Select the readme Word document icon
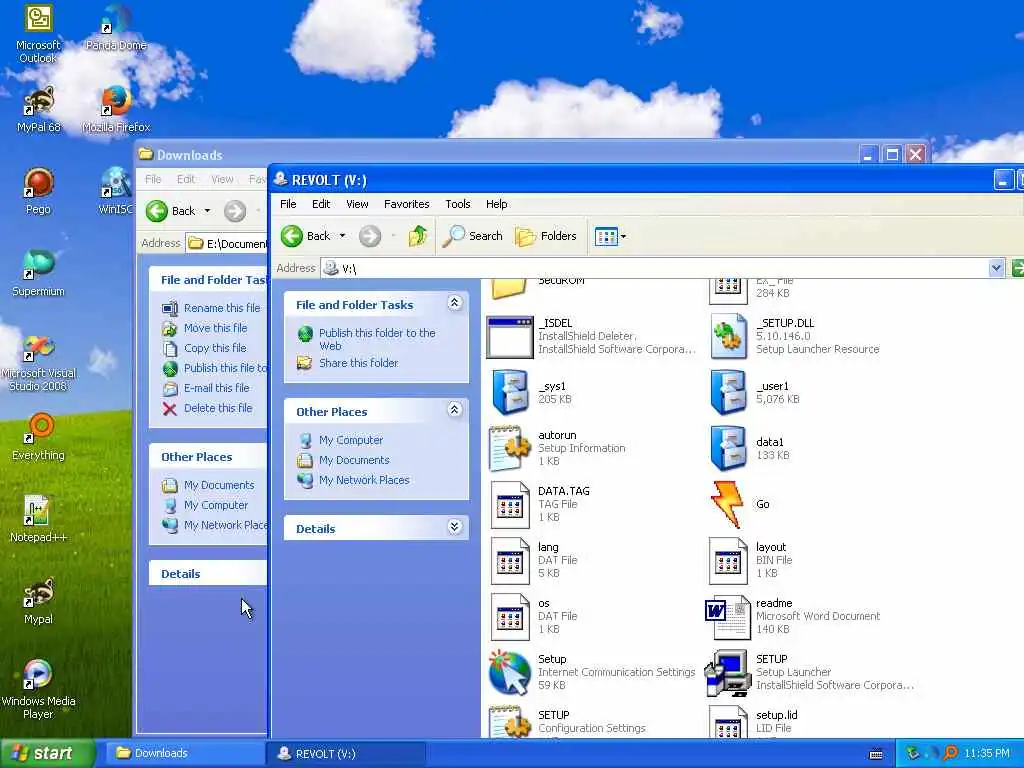This screenshot has height=768, width=1024. [x=728, y=616]
